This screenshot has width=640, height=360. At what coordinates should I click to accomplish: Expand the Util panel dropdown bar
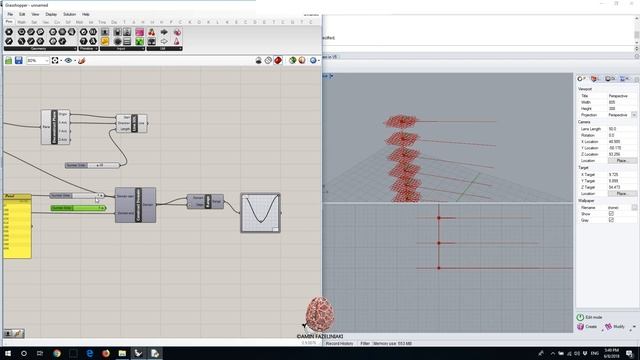[164, 49]
